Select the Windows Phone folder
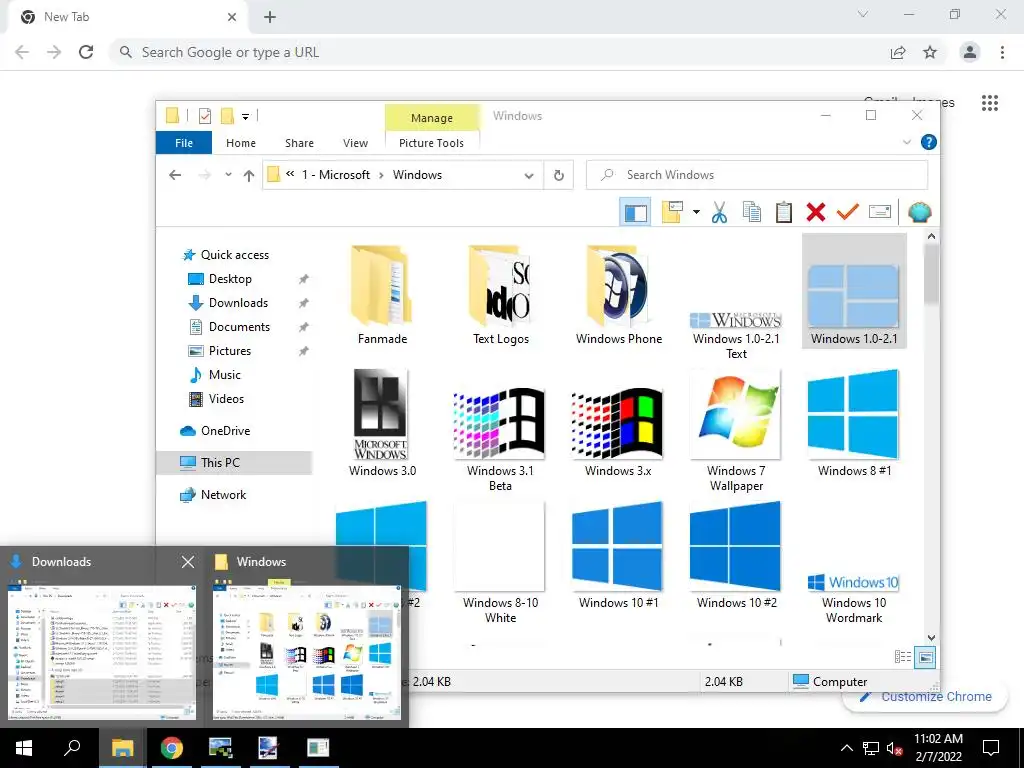Screen dimensions: 1024x768 pos(618,295)
